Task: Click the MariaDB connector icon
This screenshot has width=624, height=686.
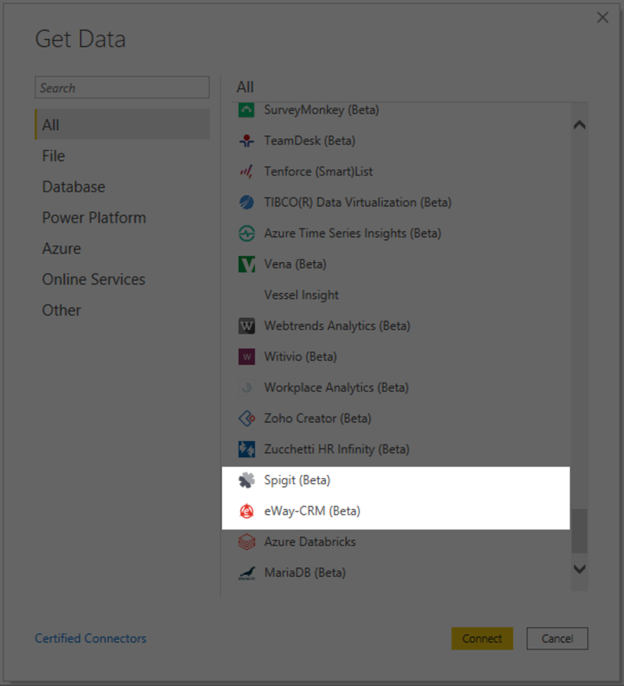Action: (x=246, y=573)
